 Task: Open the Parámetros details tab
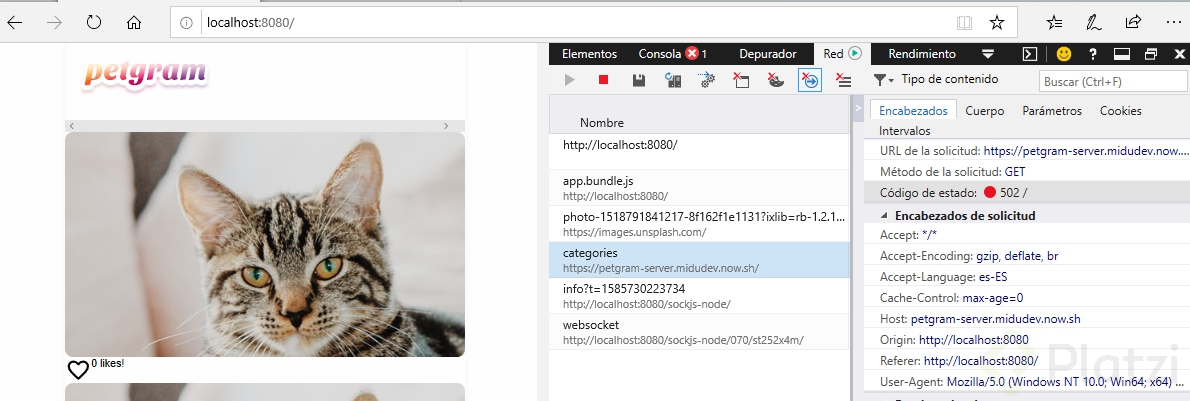[x=1052, y=111]
